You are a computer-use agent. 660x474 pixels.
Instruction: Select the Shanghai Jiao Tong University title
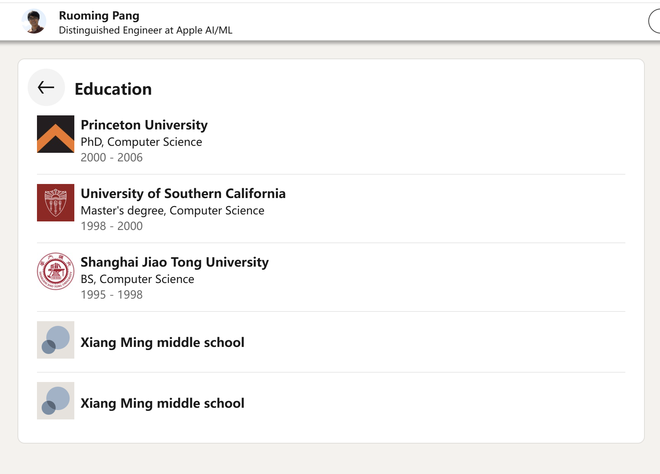coord(175,262)
